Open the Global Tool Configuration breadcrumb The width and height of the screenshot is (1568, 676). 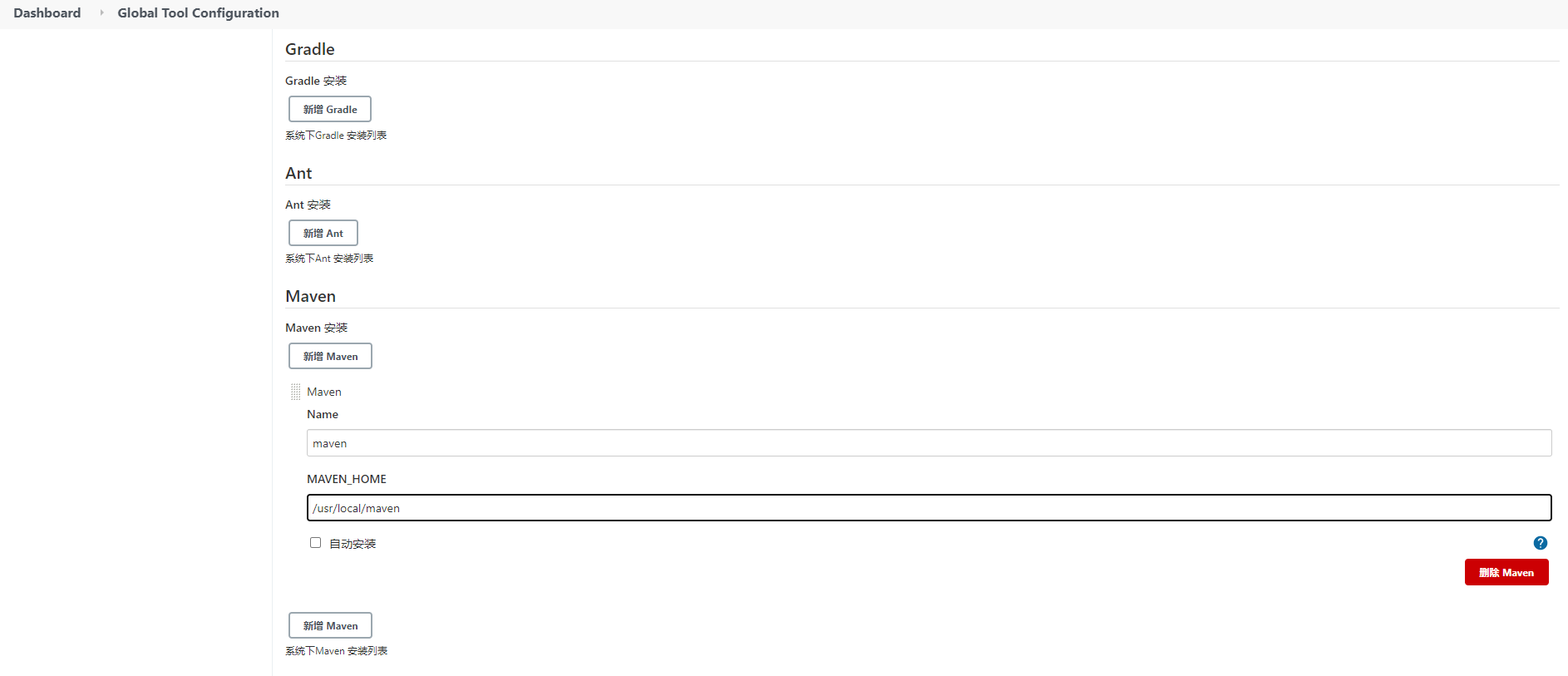click(198, 12)
